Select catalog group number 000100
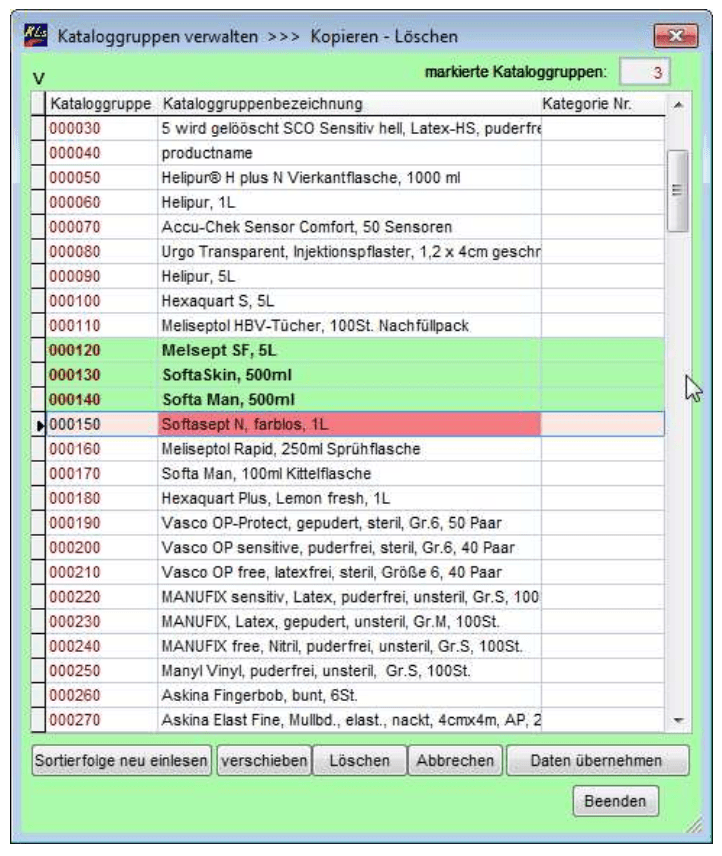This screenshot has height=856, width=722. 102,301
